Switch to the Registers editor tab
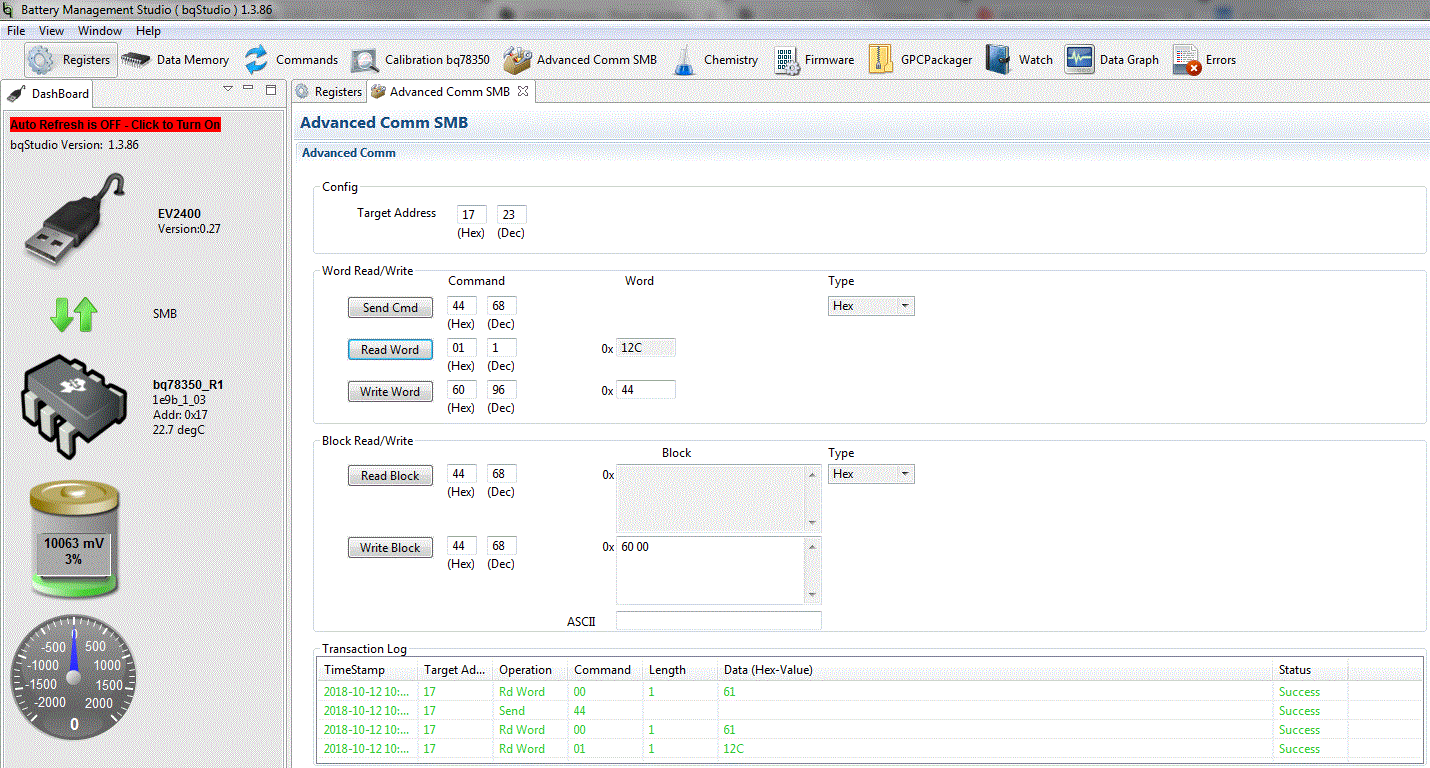 (329, 91)
